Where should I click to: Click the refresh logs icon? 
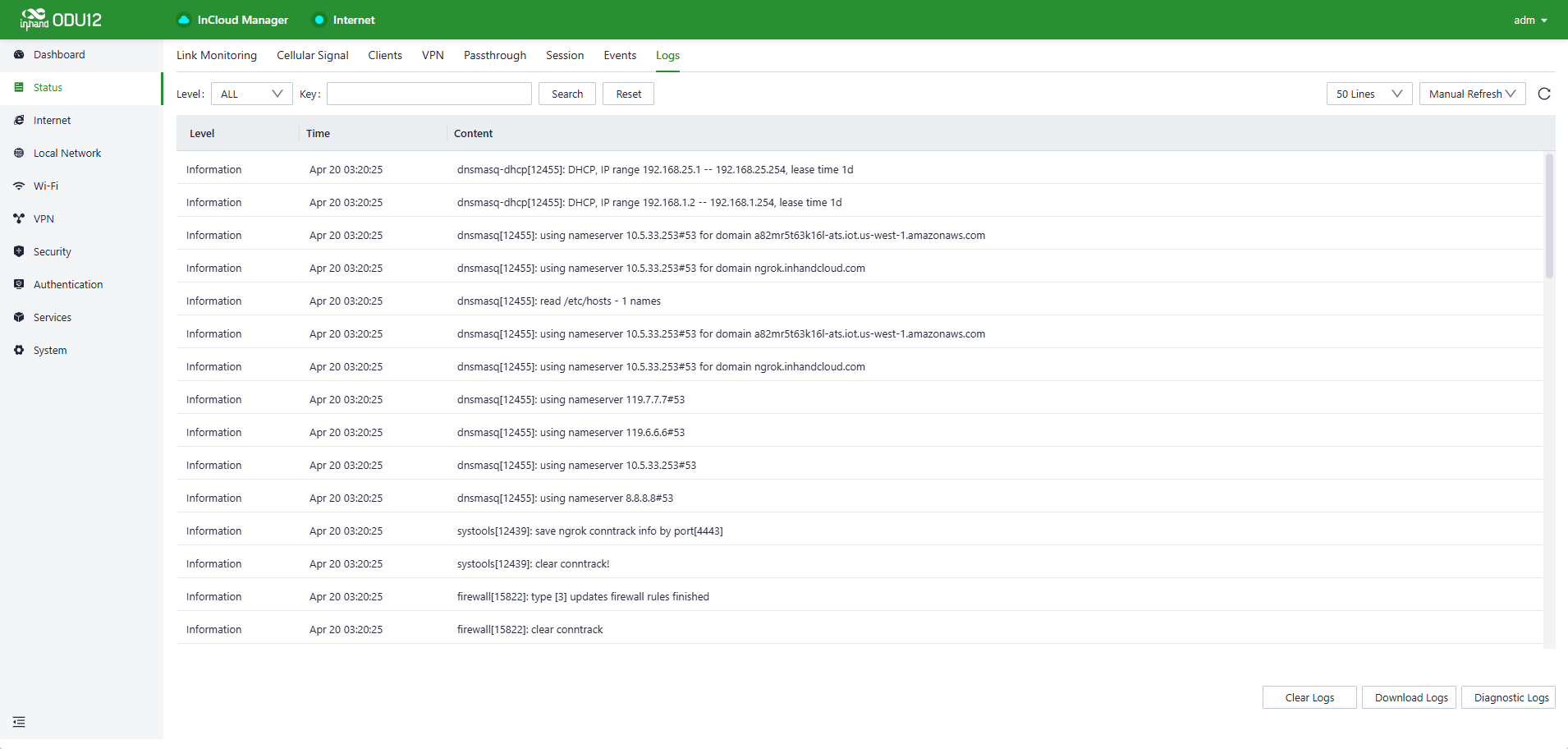[1544, 94]
